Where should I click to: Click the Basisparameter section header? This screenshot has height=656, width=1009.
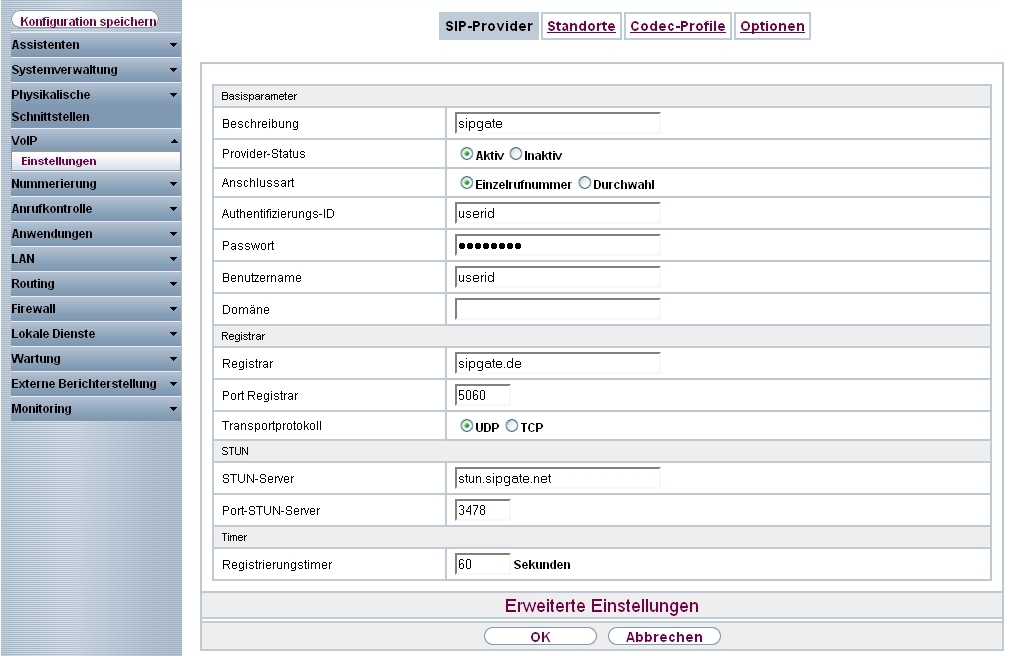(x=602, y=96)
